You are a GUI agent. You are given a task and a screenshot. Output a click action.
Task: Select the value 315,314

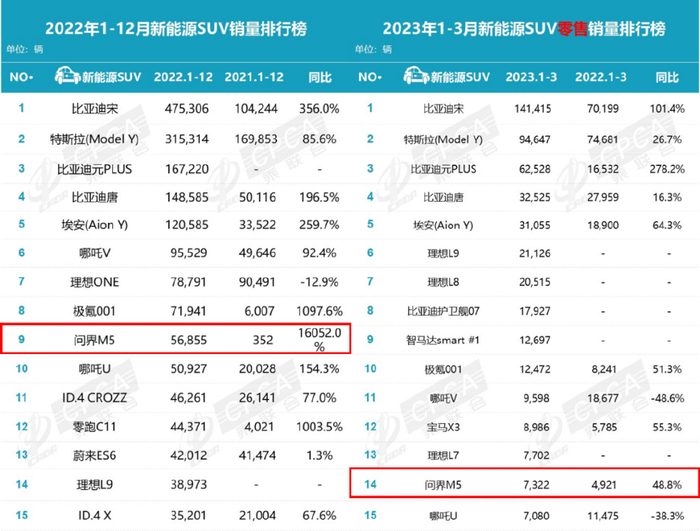click(x=187, y=139)
